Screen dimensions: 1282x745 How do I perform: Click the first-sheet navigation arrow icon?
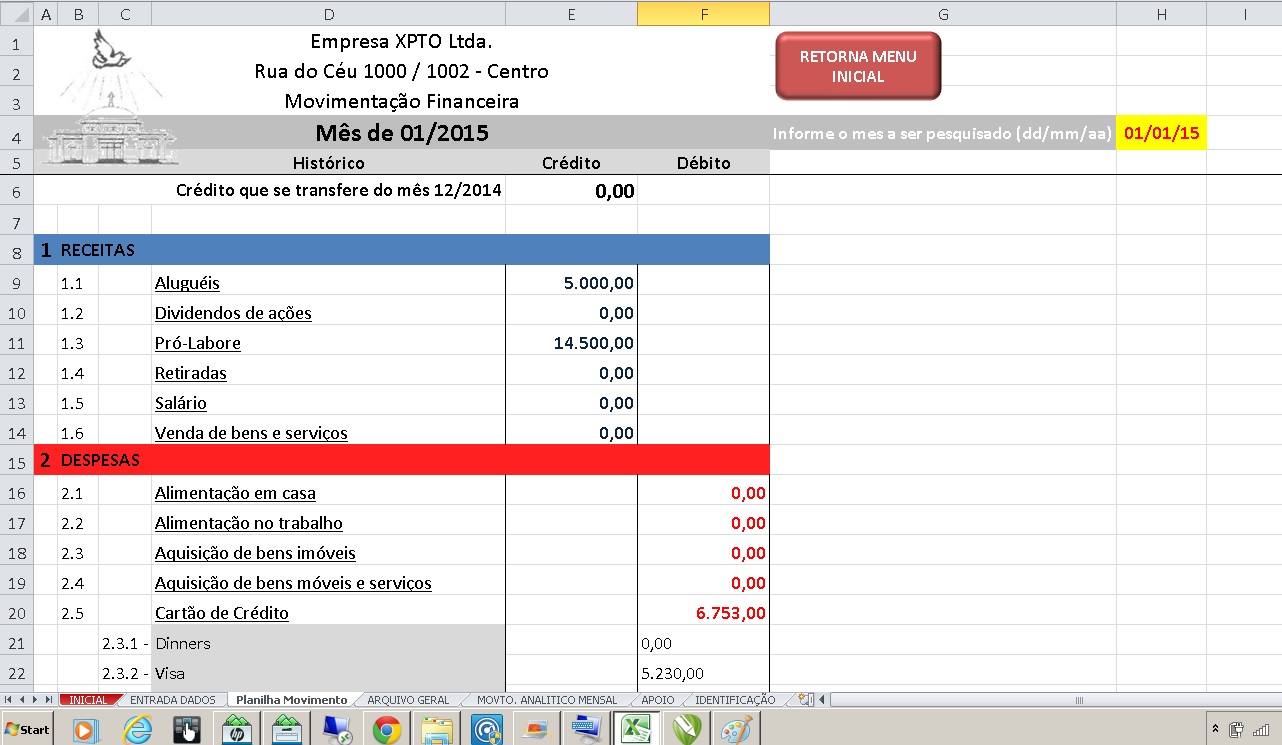8,699
